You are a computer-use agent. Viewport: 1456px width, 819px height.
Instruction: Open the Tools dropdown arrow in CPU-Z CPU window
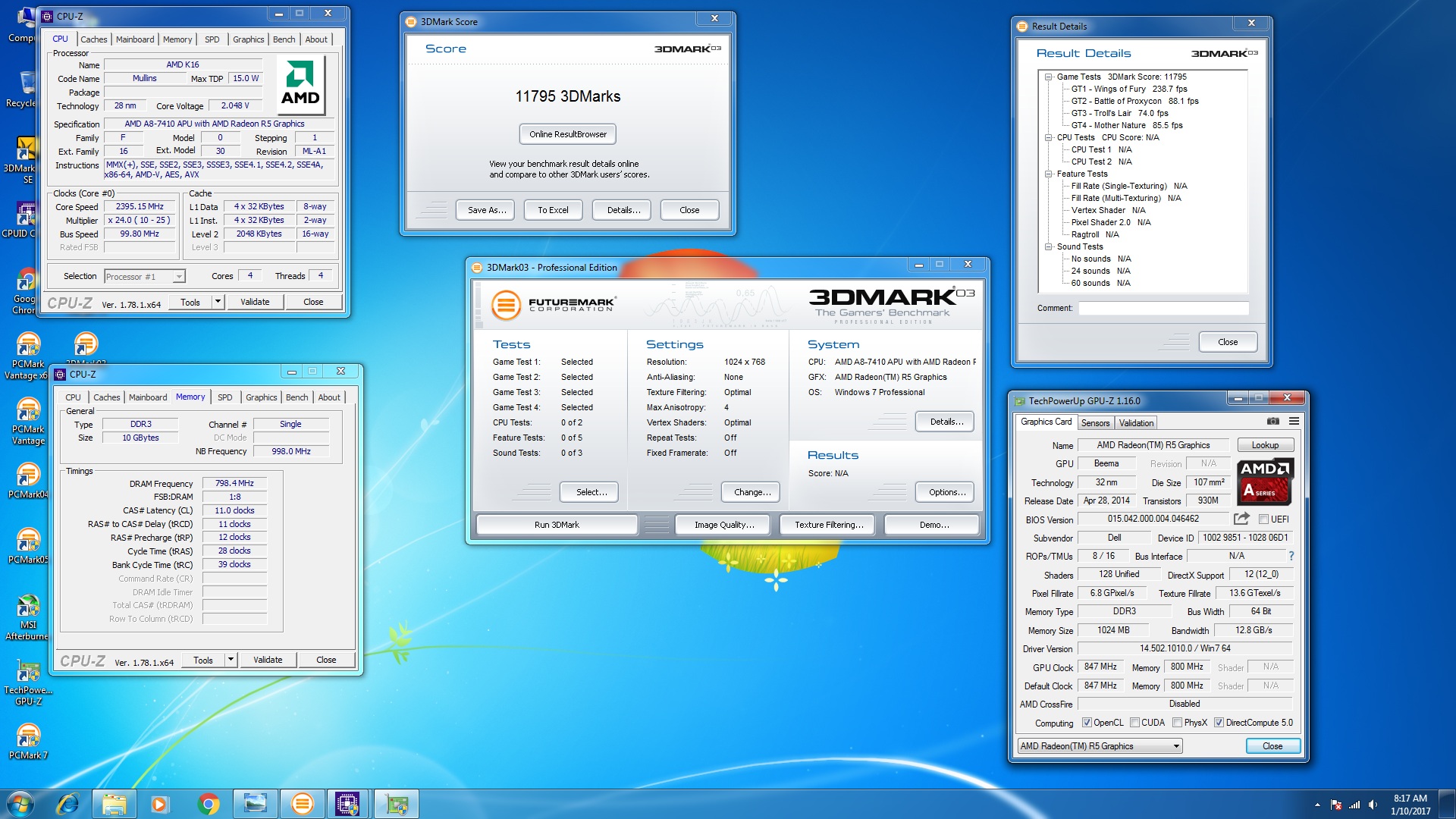(218, 302)
